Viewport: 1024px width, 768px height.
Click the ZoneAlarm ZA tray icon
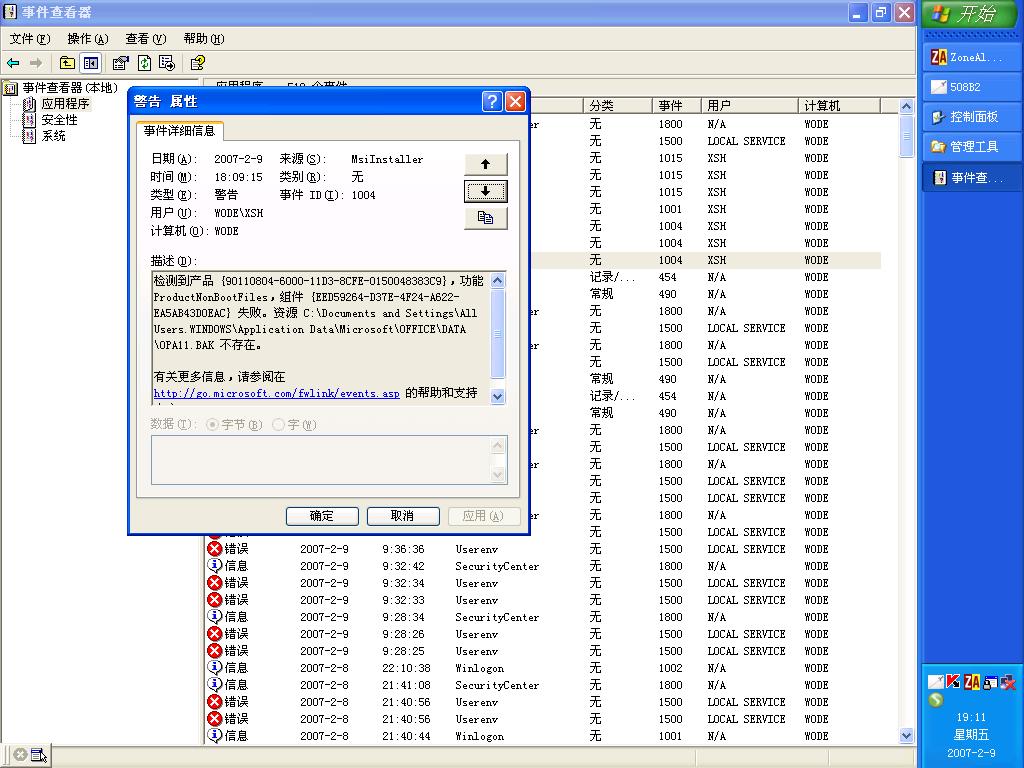(972, 682)
